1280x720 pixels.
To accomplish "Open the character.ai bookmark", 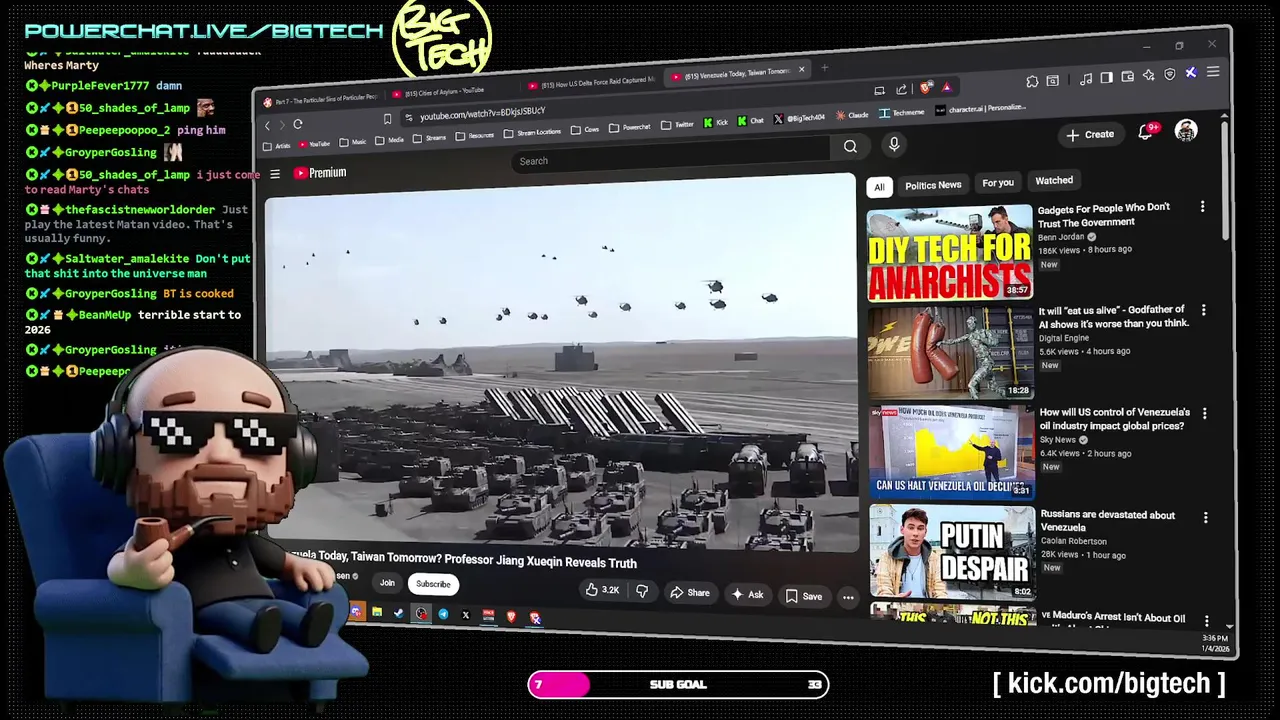I will tap(981, 109).
